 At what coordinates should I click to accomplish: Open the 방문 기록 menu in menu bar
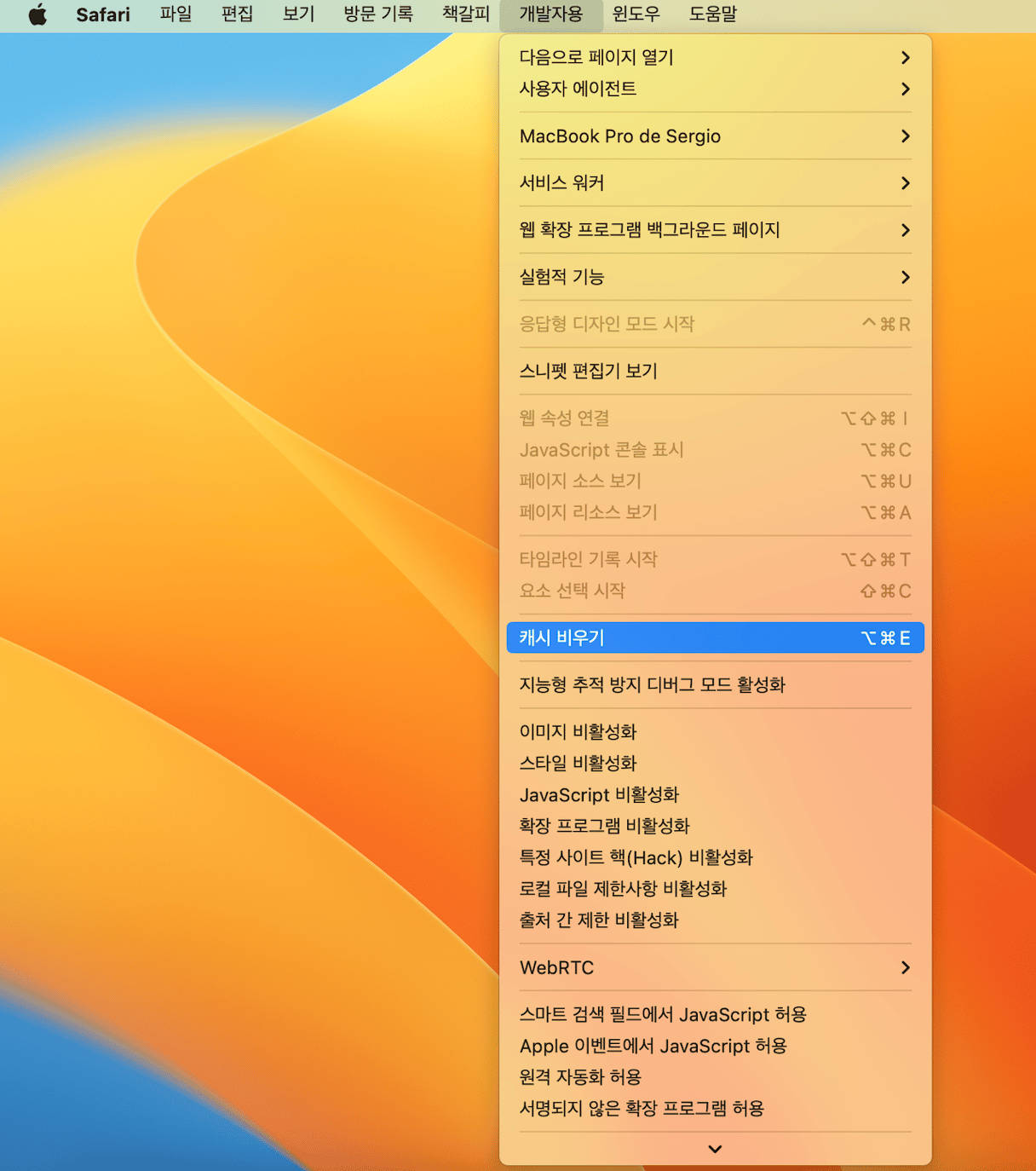point(377,14)
